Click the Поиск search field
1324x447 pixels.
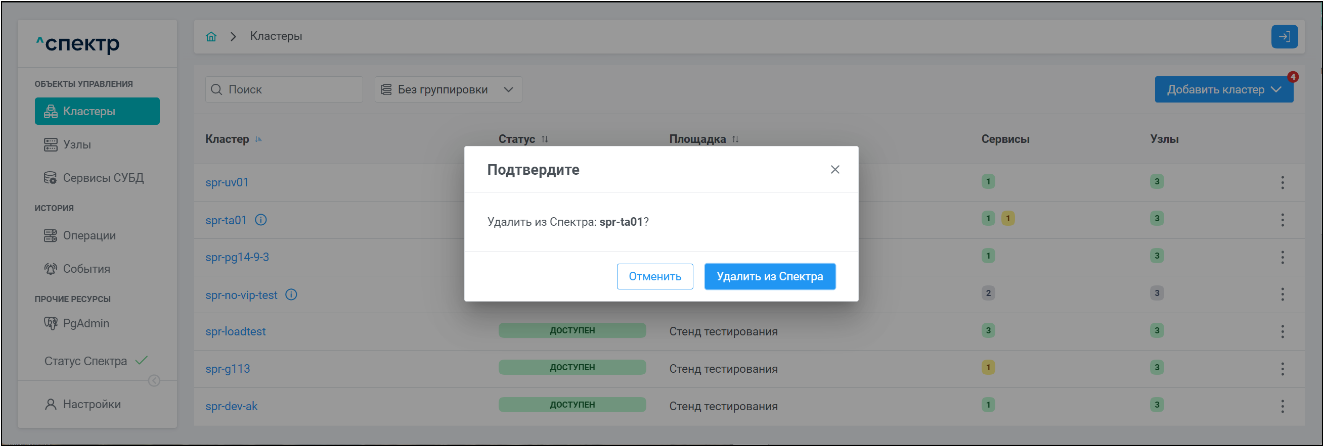284,90
